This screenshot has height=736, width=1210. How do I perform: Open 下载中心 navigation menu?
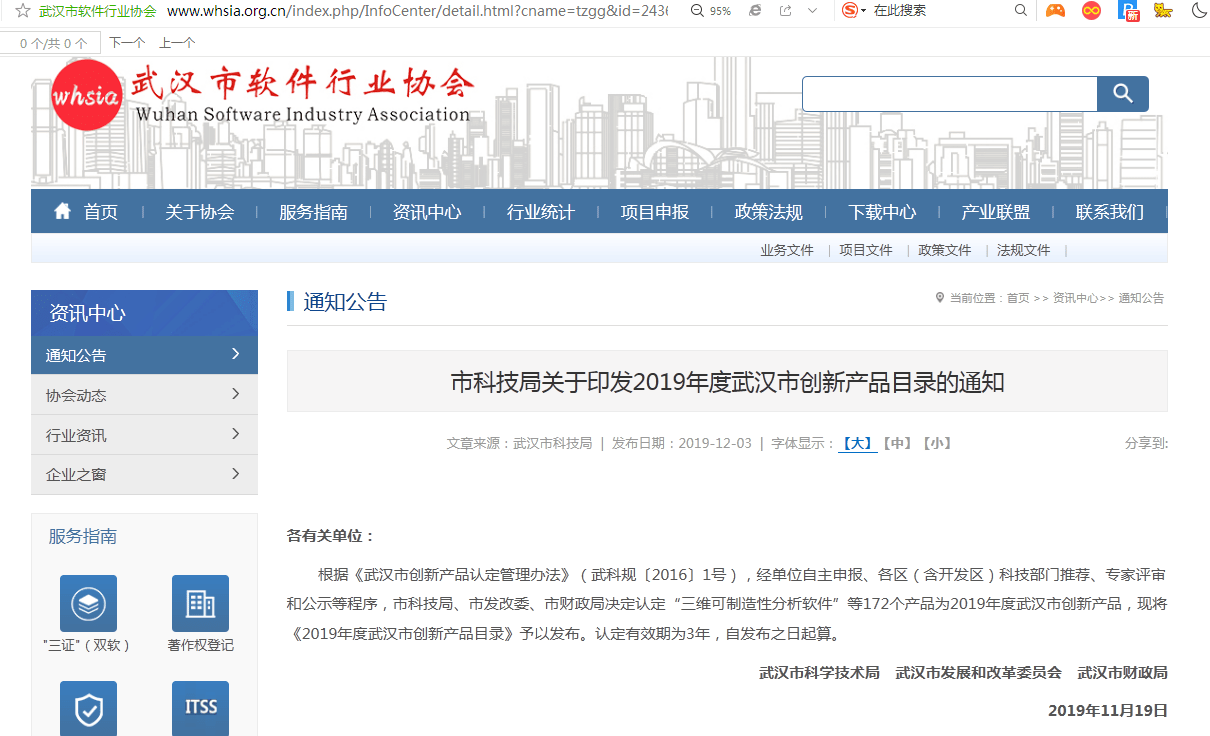(882, 212)
